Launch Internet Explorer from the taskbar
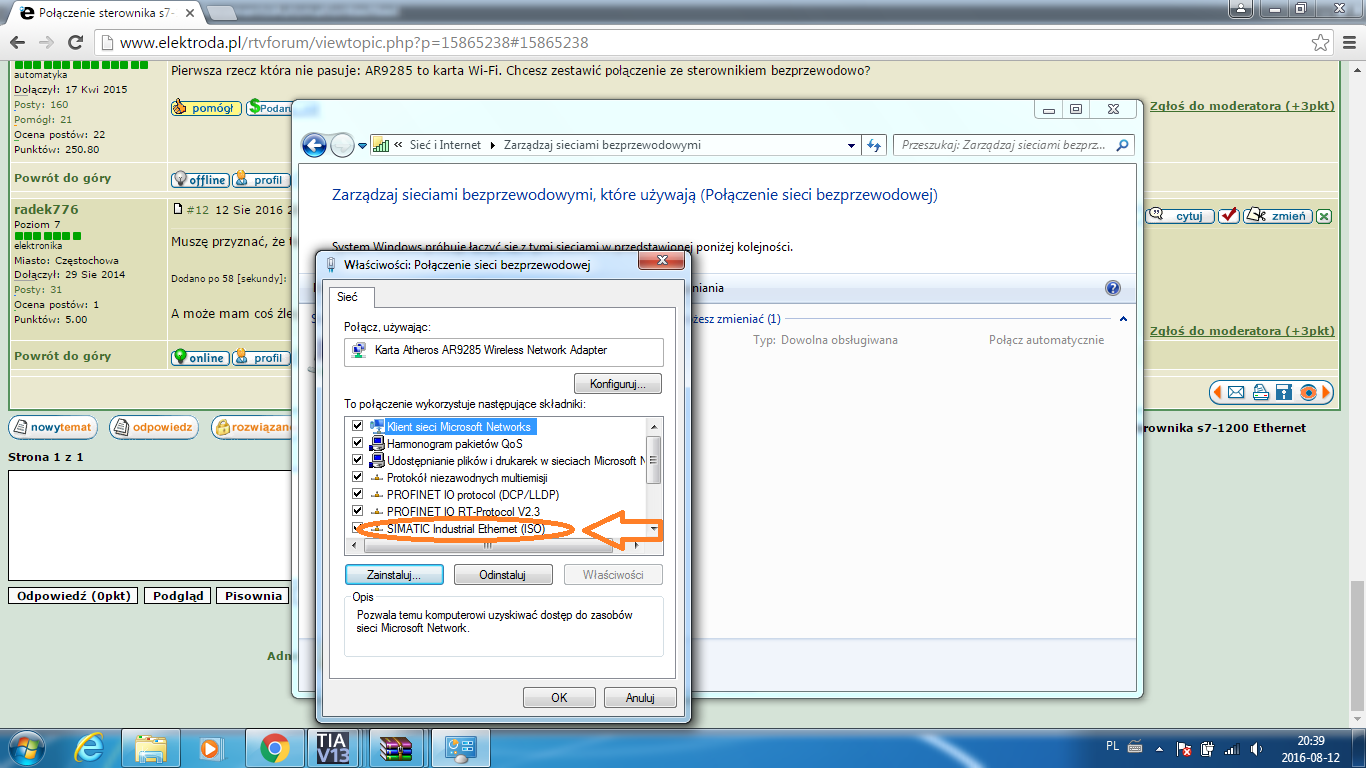Screen dimensions: 1366x768 pyautogui.click(x=89, y=747)
